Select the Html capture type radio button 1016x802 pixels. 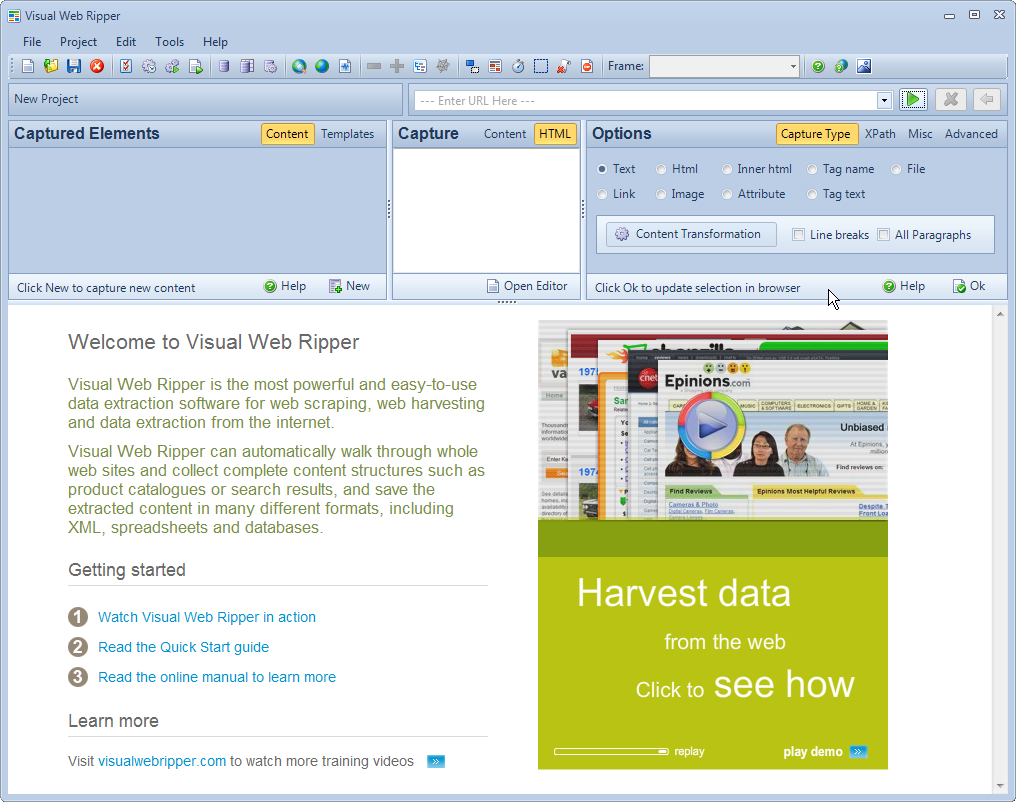click(661, 169)
